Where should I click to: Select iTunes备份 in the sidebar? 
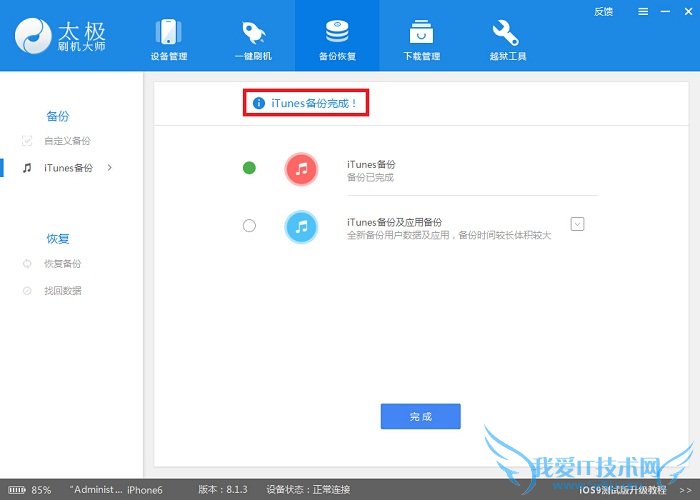[x=68, y=168]
